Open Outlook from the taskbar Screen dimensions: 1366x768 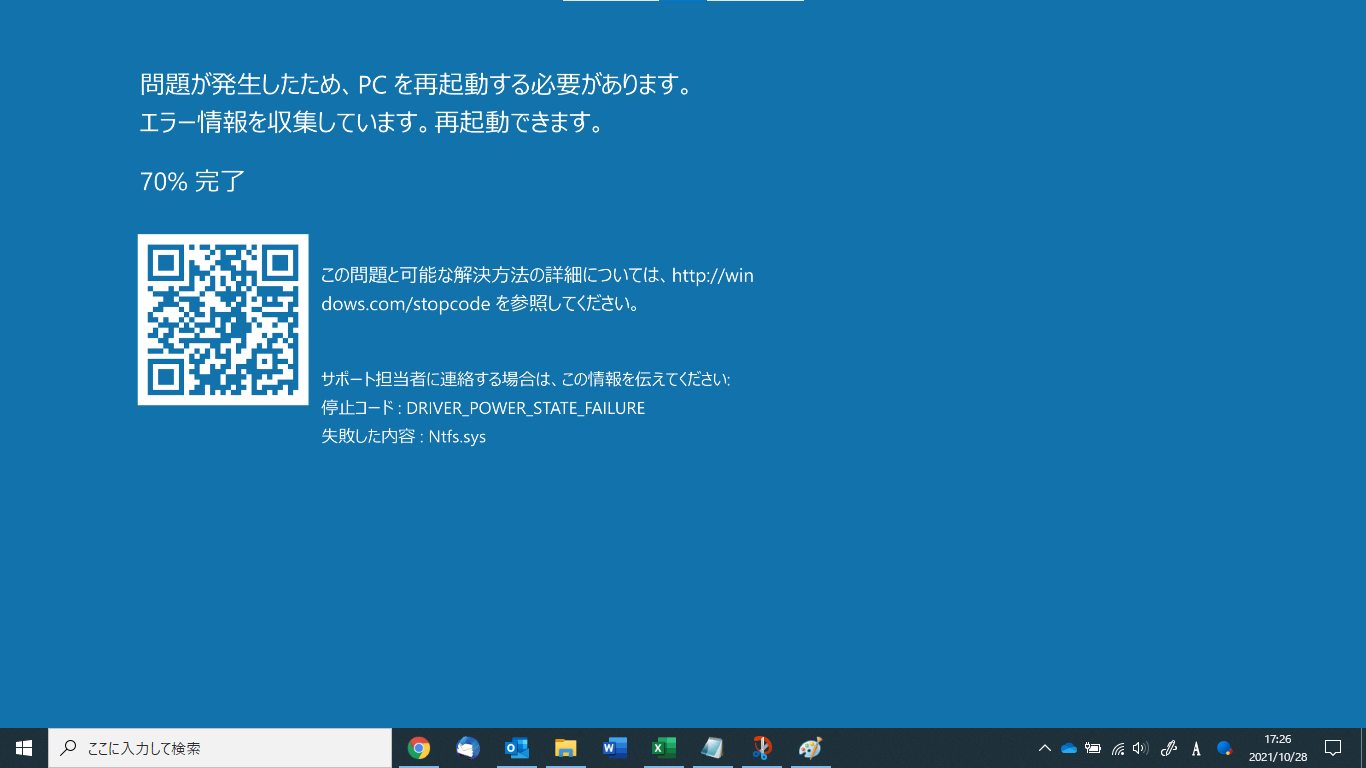(x=517, y=748)
